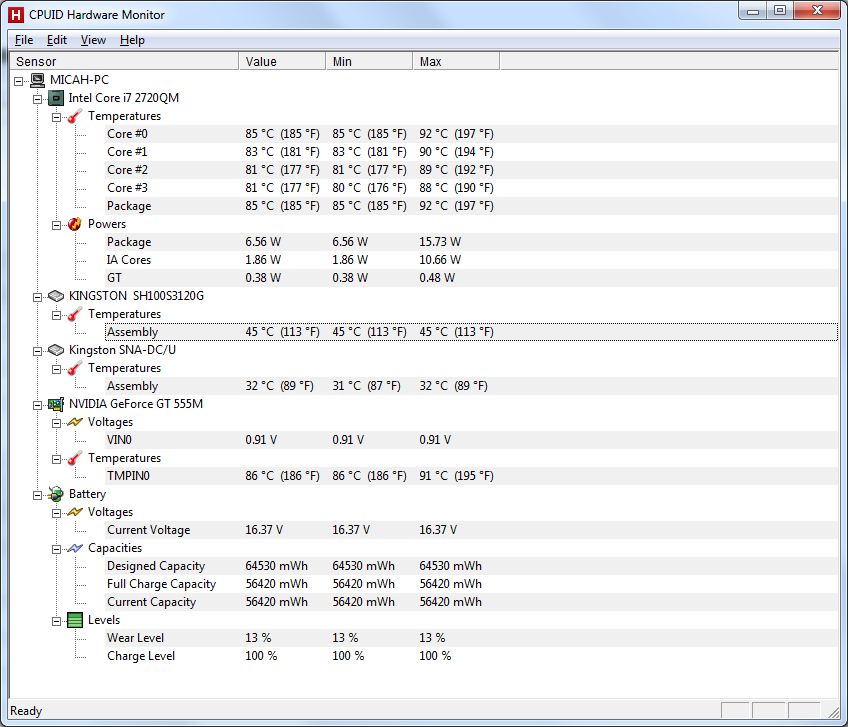Open the Edit menu
The width and height of the screenshot is (848, 727).
tap(57, 40)
